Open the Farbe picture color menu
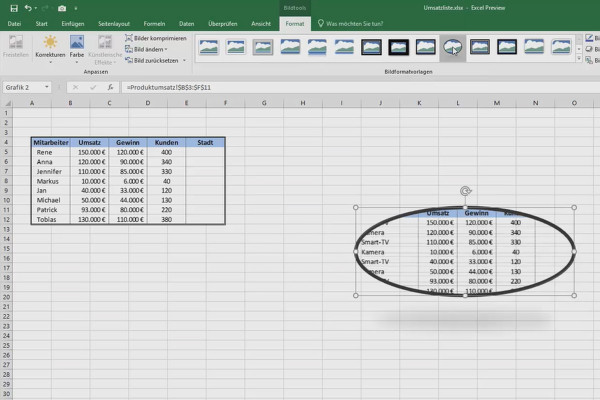Image resolution: width=600 pixels, height=400 pixels. 77,49
